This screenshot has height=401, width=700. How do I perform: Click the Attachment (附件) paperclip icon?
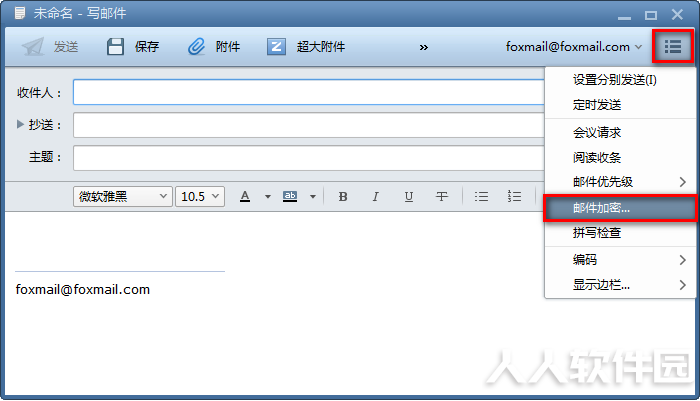(x=196, y=46)
